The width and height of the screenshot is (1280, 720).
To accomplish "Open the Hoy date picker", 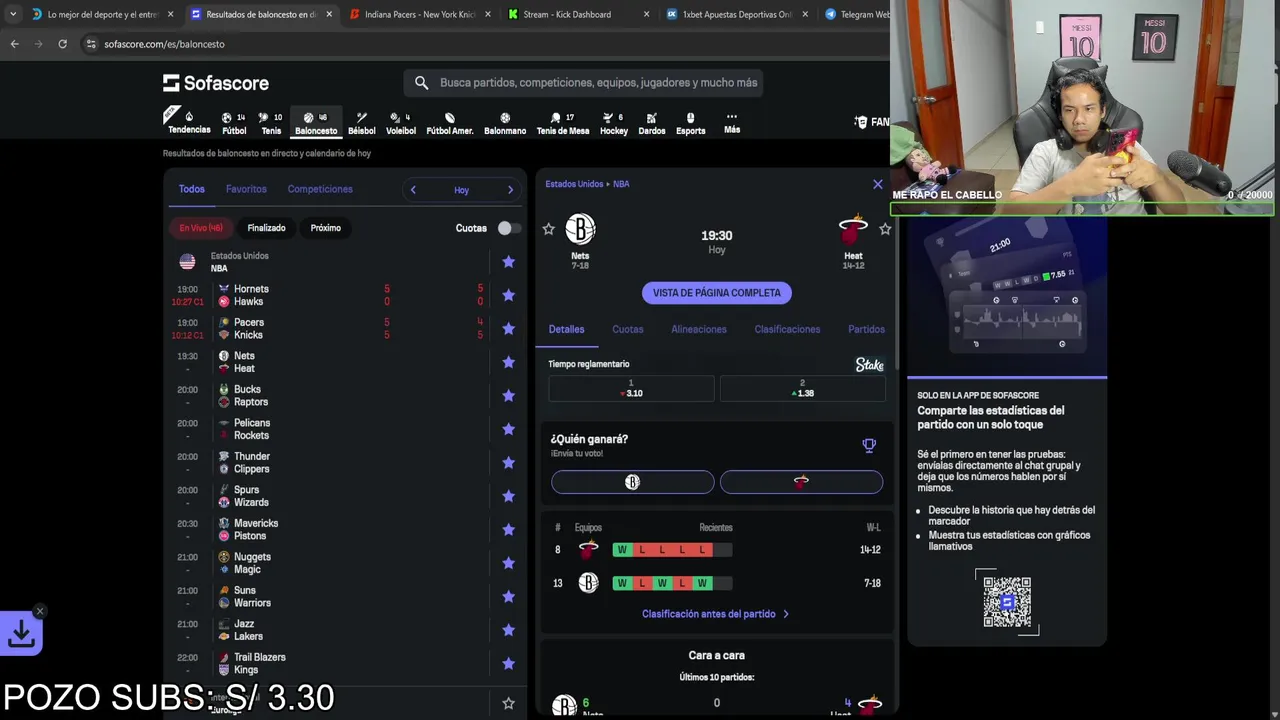I will pos(461,190).
